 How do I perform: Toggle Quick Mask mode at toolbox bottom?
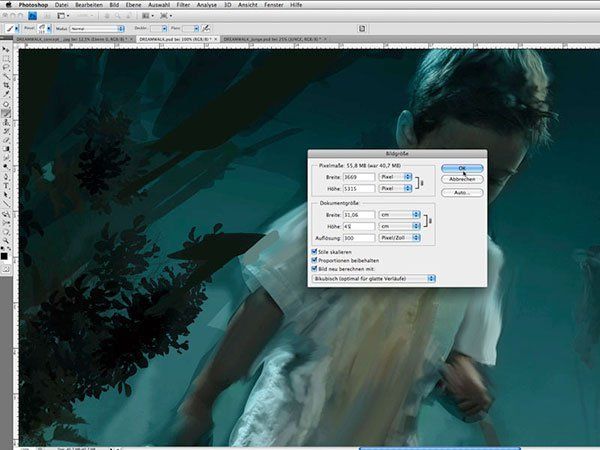(x=6, y=270)
